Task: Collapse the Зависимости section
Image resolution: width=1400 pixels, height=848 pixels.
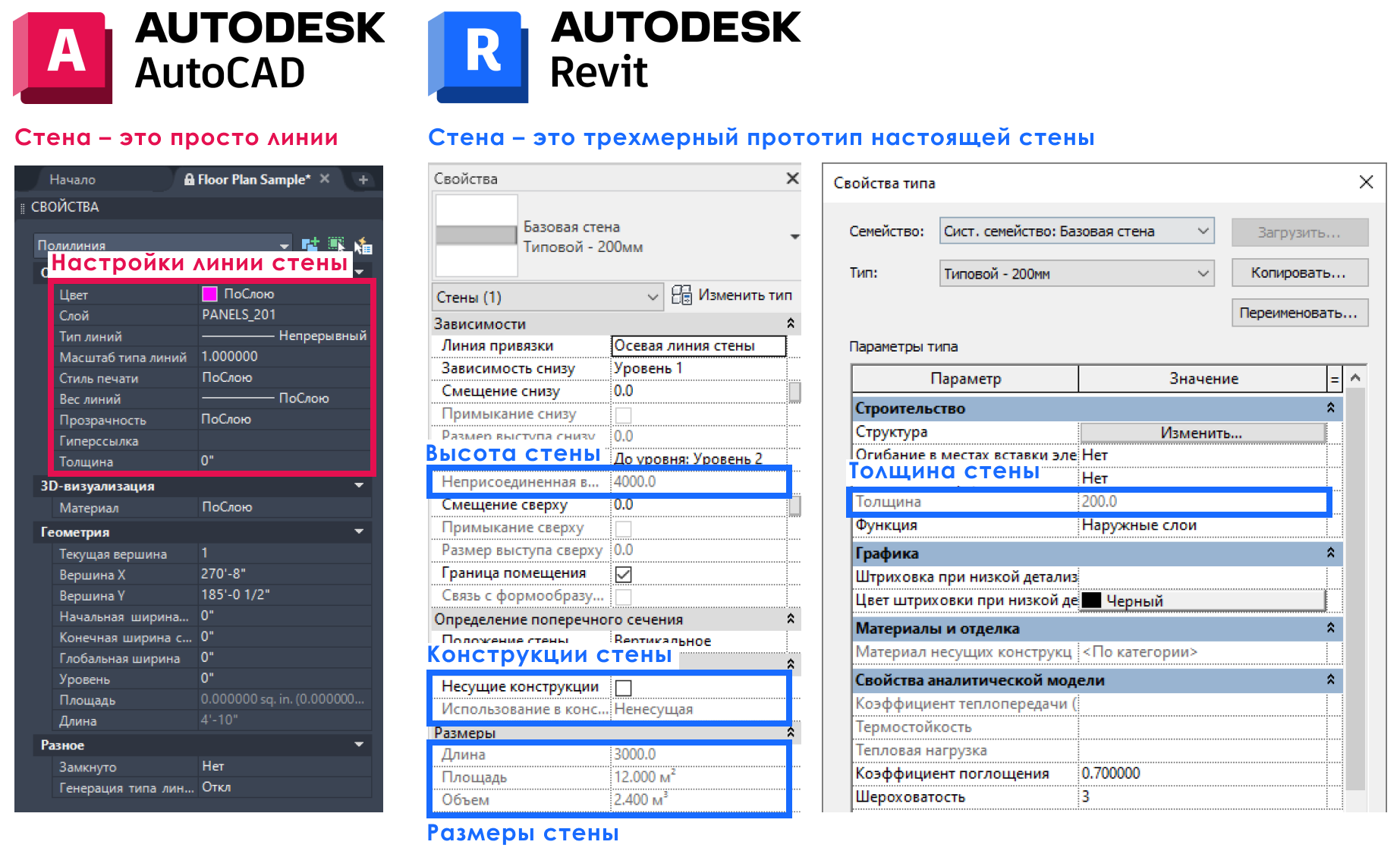Action: pyautogui.click(x=791, y=323)
